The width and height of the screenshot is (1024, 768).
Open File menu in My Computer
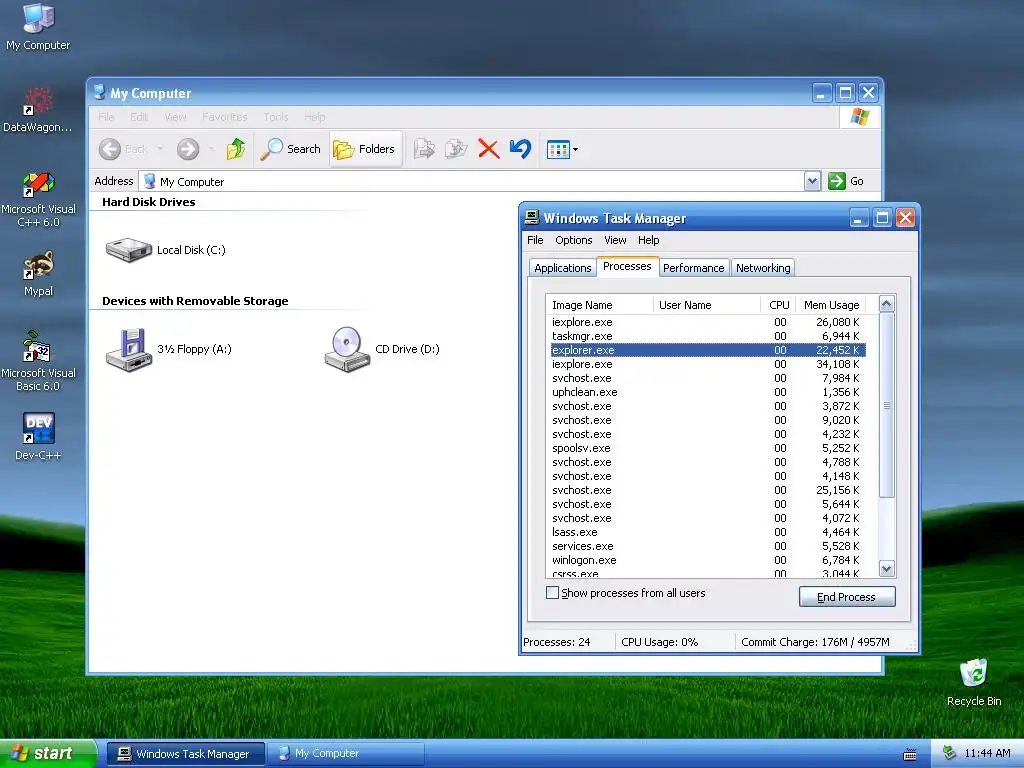[106, 117]
